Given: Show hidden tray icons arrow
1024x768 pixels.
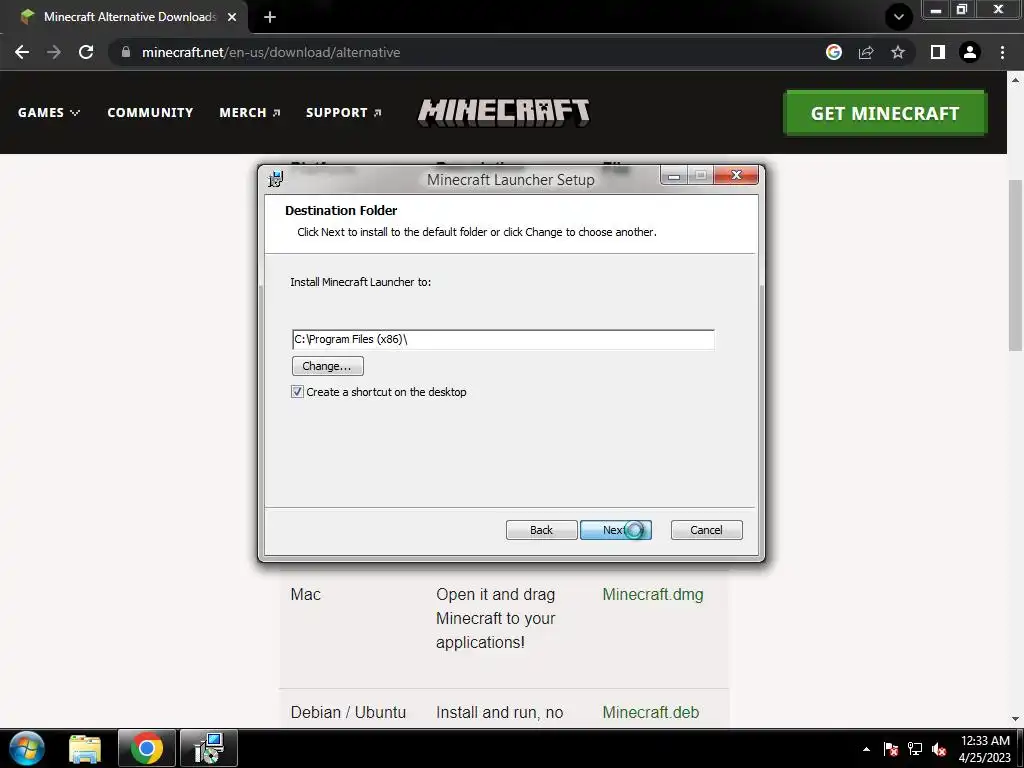Looking at the screenshot, I should point(867,749).
